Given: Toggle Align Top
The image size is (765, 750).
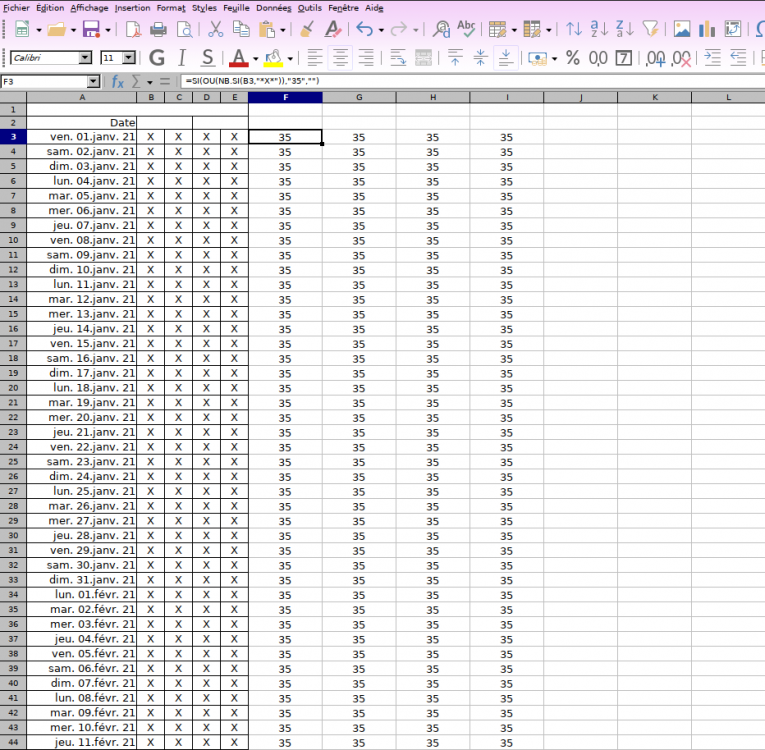Looking at the screenshot, I should (455, 58).
